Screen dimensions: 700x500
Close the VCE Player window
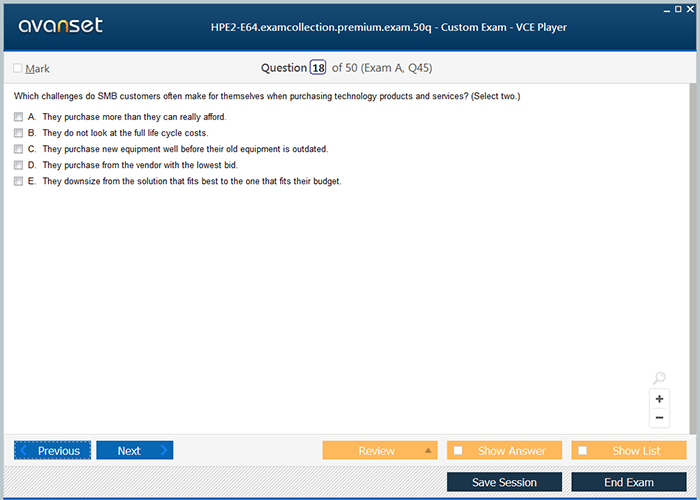[x=693, y=8]
